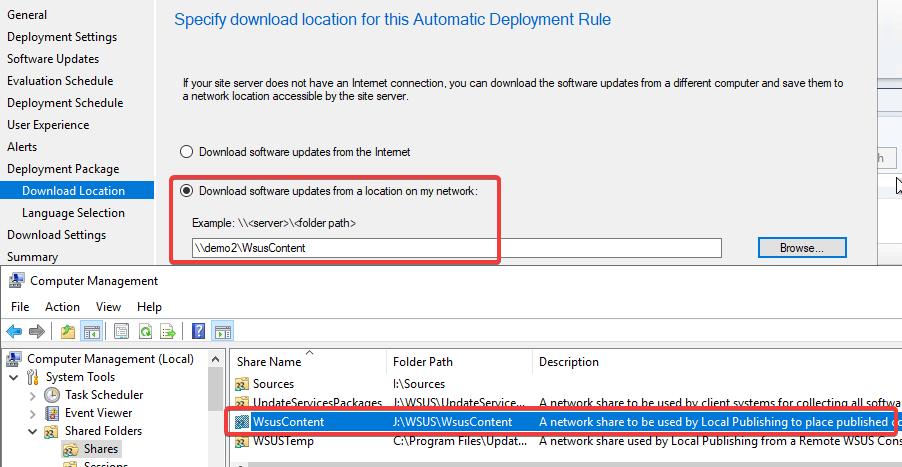Click the Browse... button
Image resolution: width=902 pixels, height=467 pixels.
pos(802,247)
